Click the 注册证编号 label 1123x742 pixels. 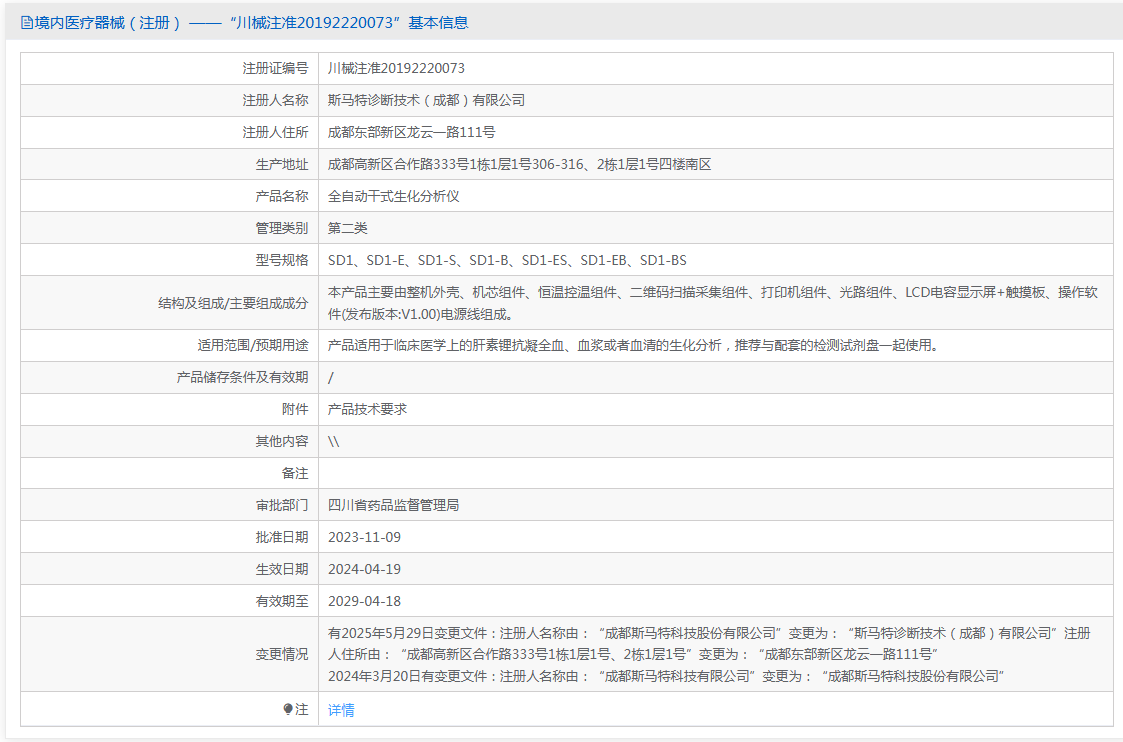click(x=275, y=68)
